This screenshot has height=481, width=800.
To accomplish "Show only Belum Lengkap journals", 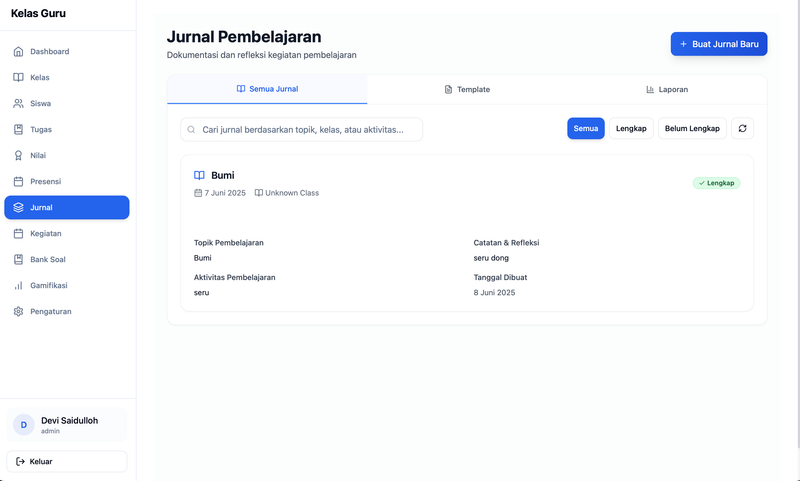I will coord(692,128).
